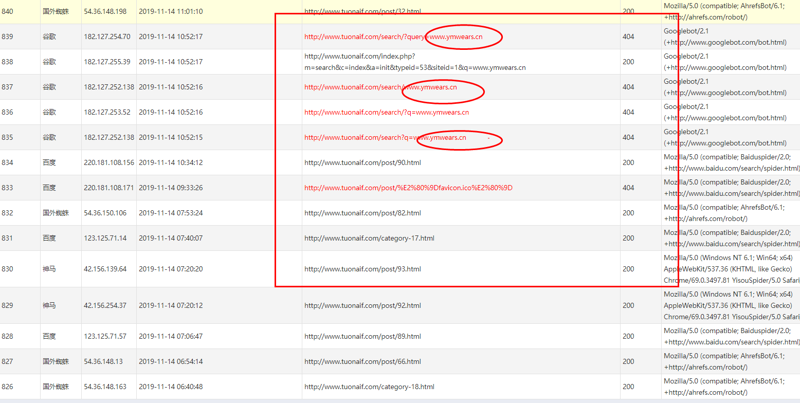Viewport: 800px width, 403px height.
Task: Select IP address 54.36.150.106
Action: point(105,213)
